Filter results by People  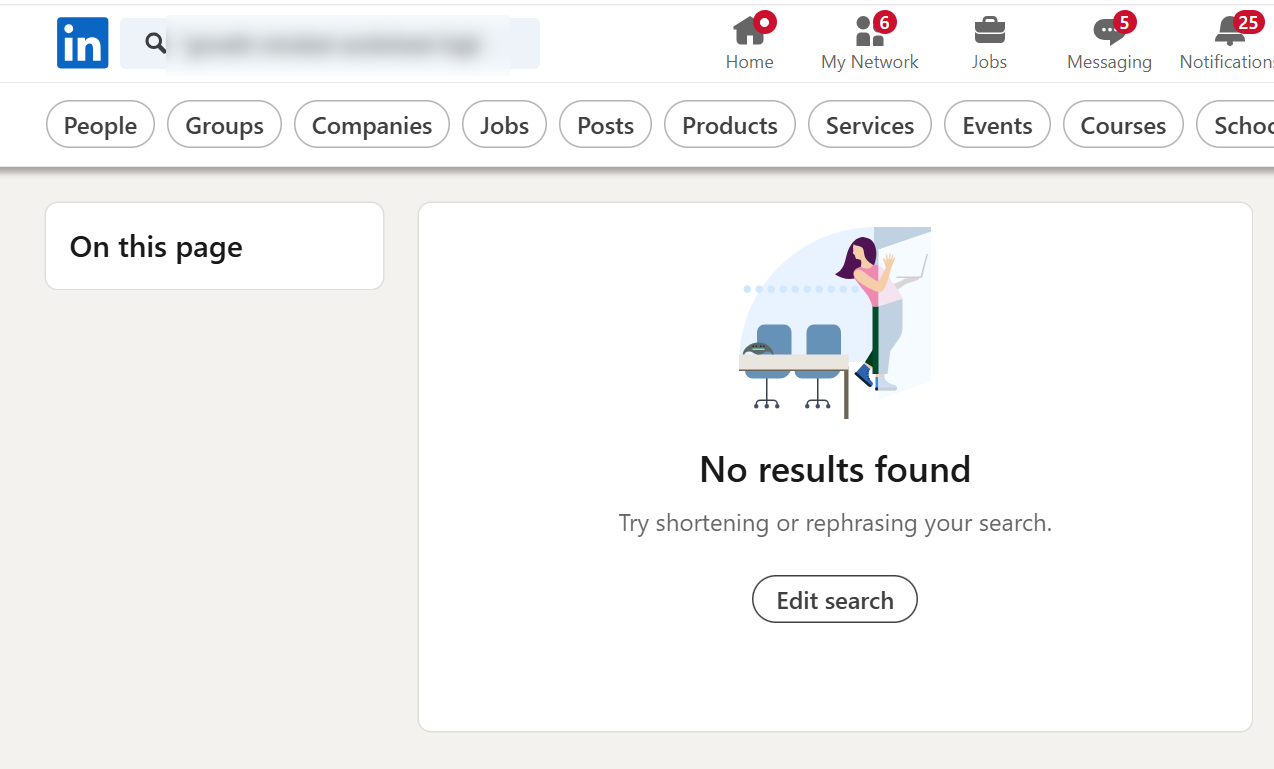click(100, 125)
